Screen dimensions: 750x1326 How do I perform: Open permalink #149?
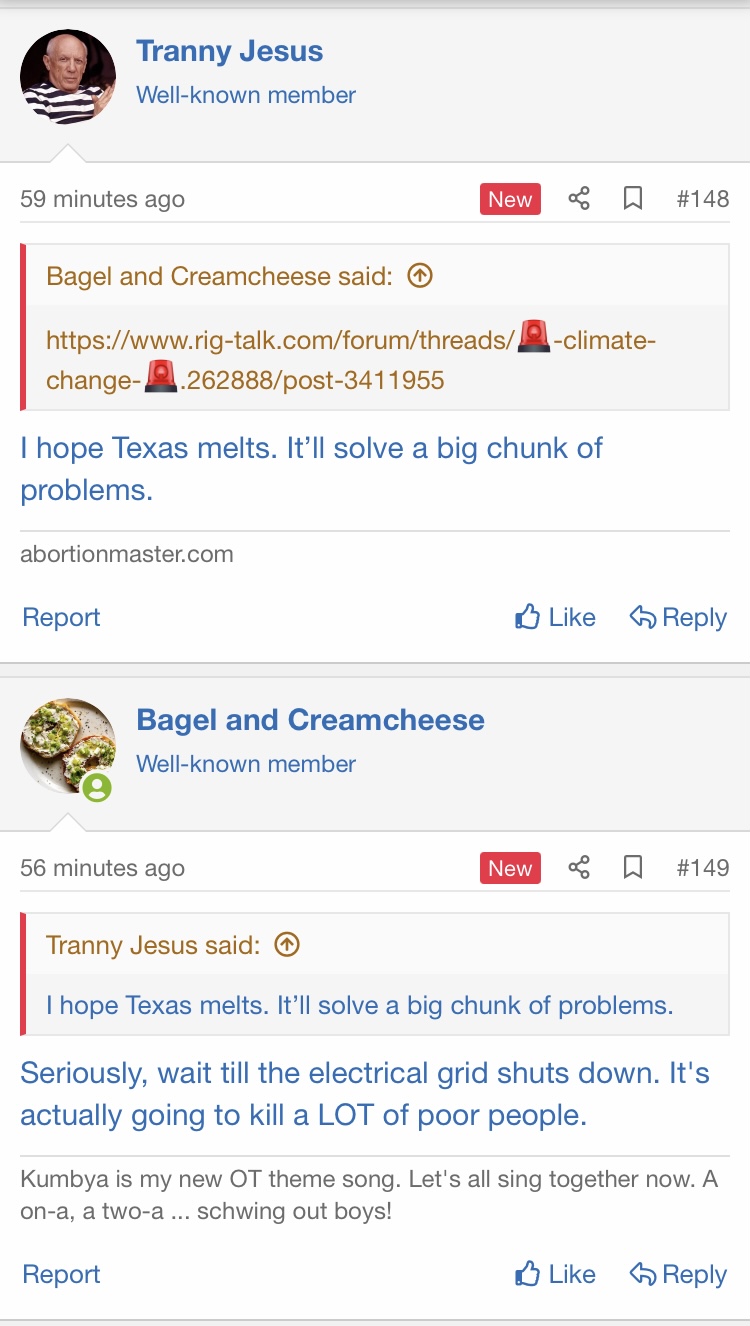702,868
